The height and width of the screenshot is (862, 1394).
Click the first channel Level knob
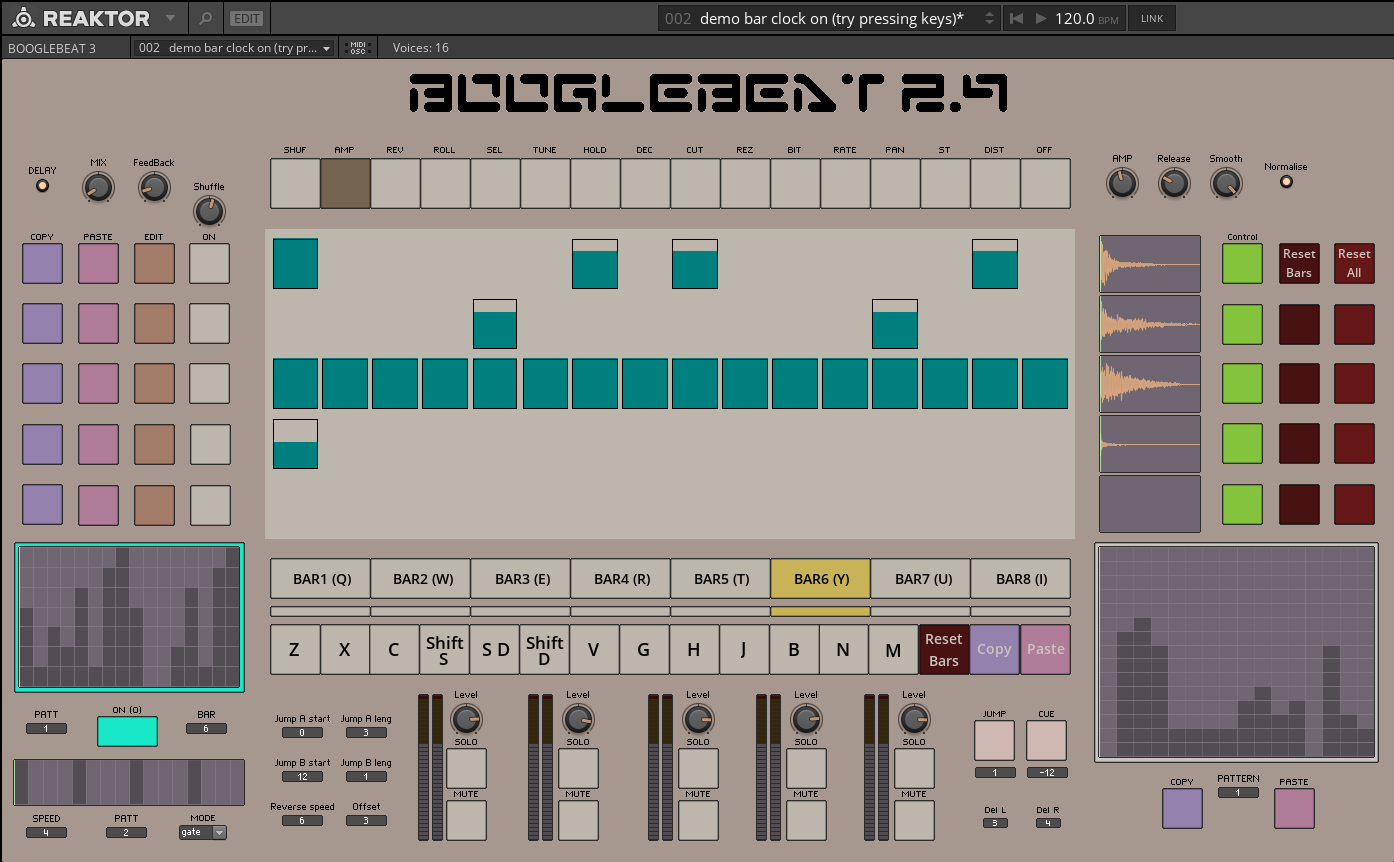click(x=466, y=719)
